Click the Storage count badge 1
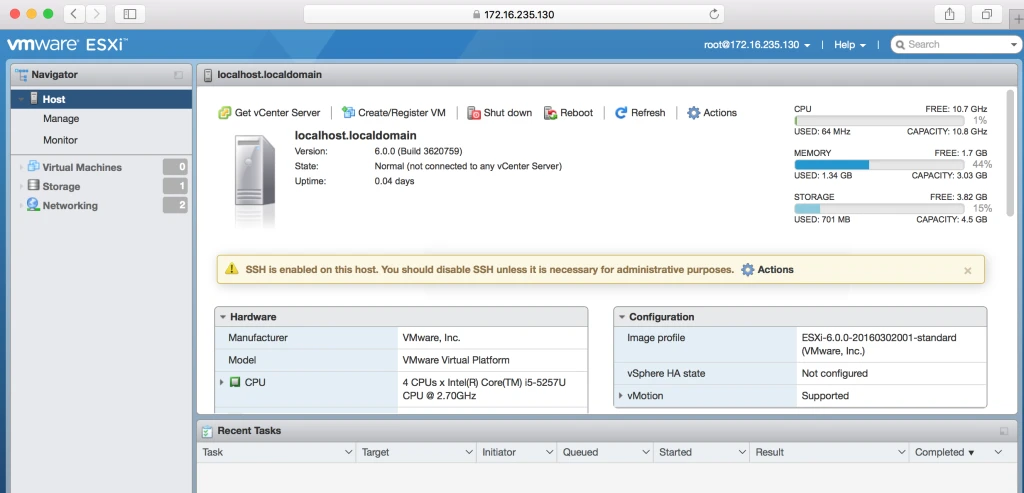Image resolution: width=1024 pixels, height=493 pixels. point(176,186)
